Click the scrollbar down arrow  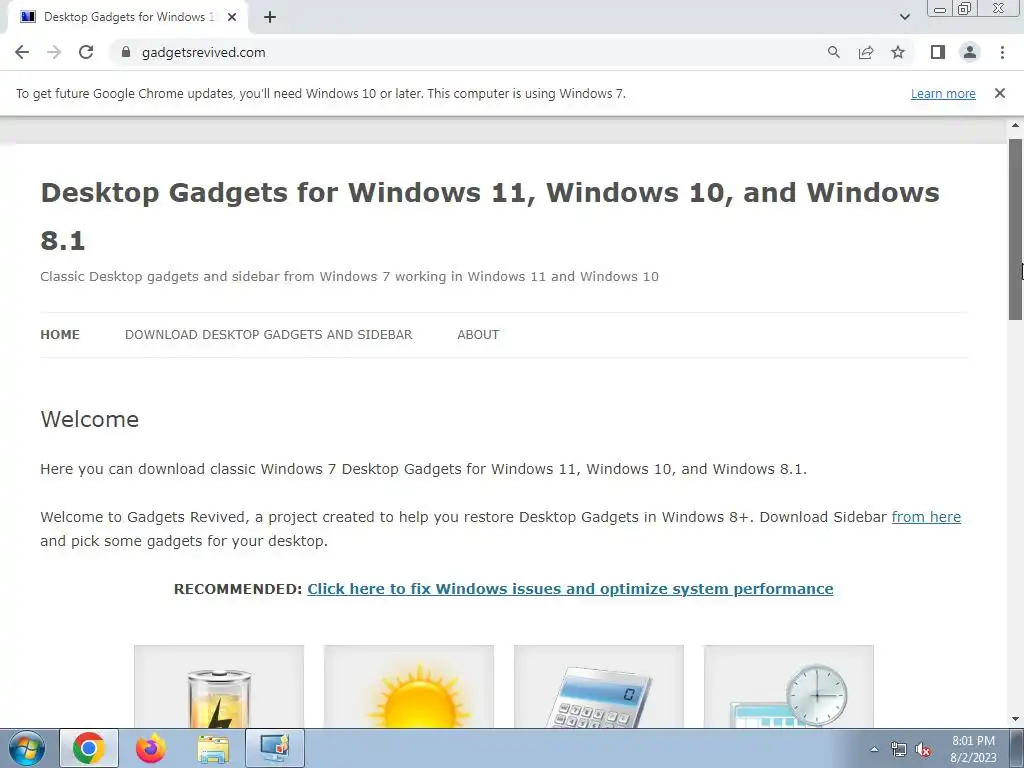1016,720
